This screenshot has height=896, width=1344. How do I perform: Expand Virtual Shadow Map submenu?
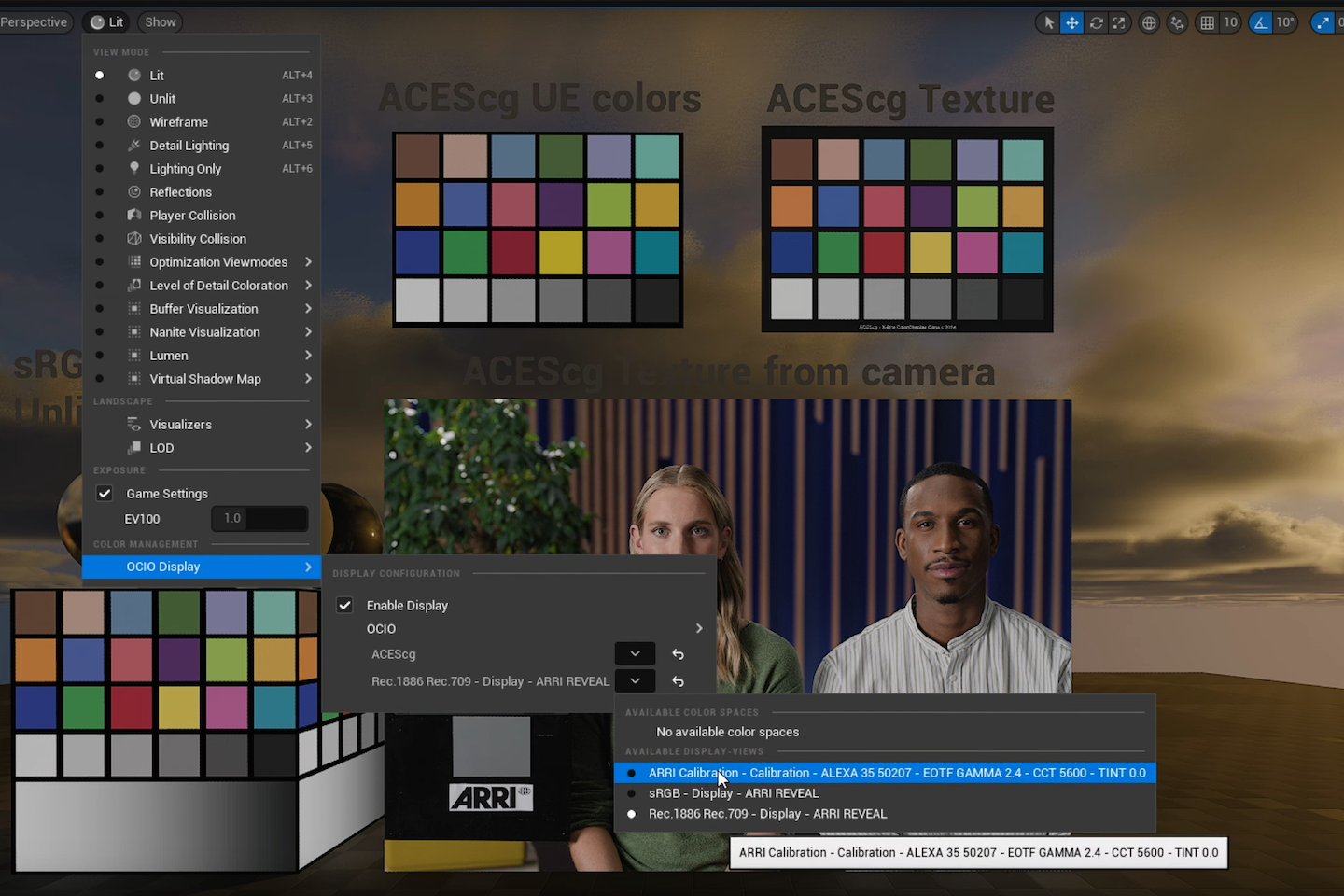(x=202, y=379)
